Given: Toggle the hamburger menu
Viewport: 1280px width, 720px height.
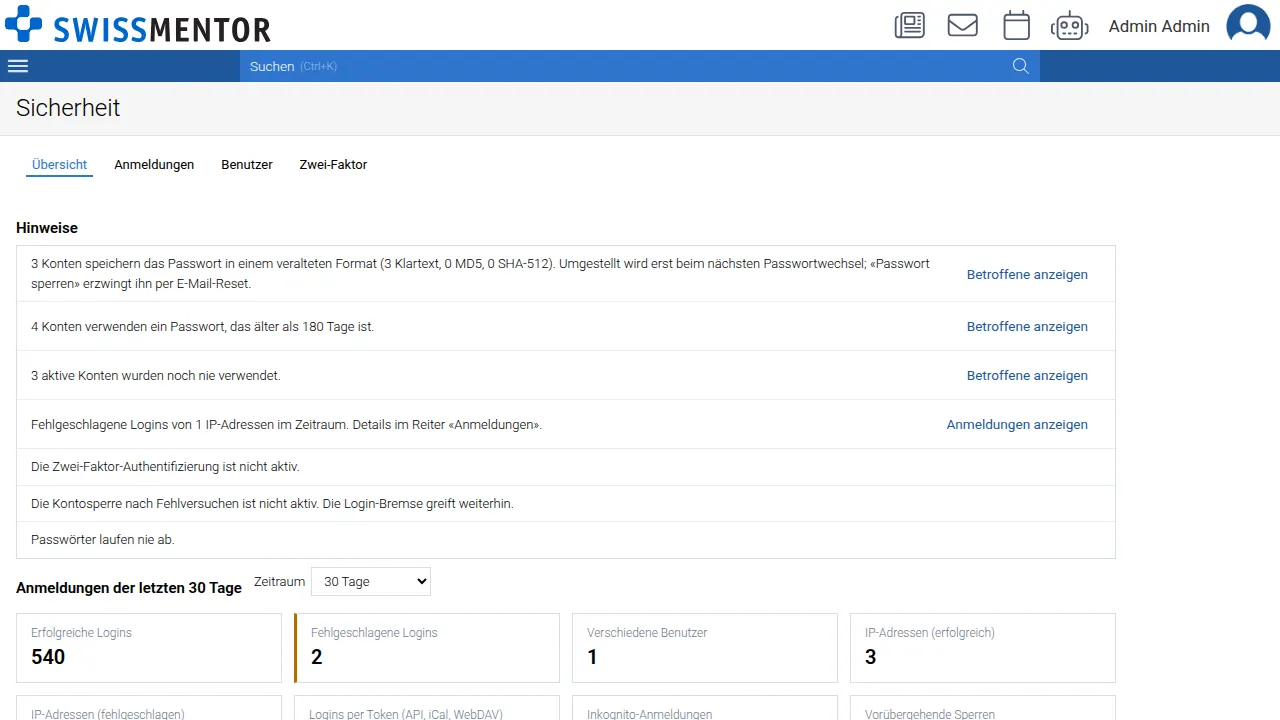Looking at the screenshot, I should point(18,66).
